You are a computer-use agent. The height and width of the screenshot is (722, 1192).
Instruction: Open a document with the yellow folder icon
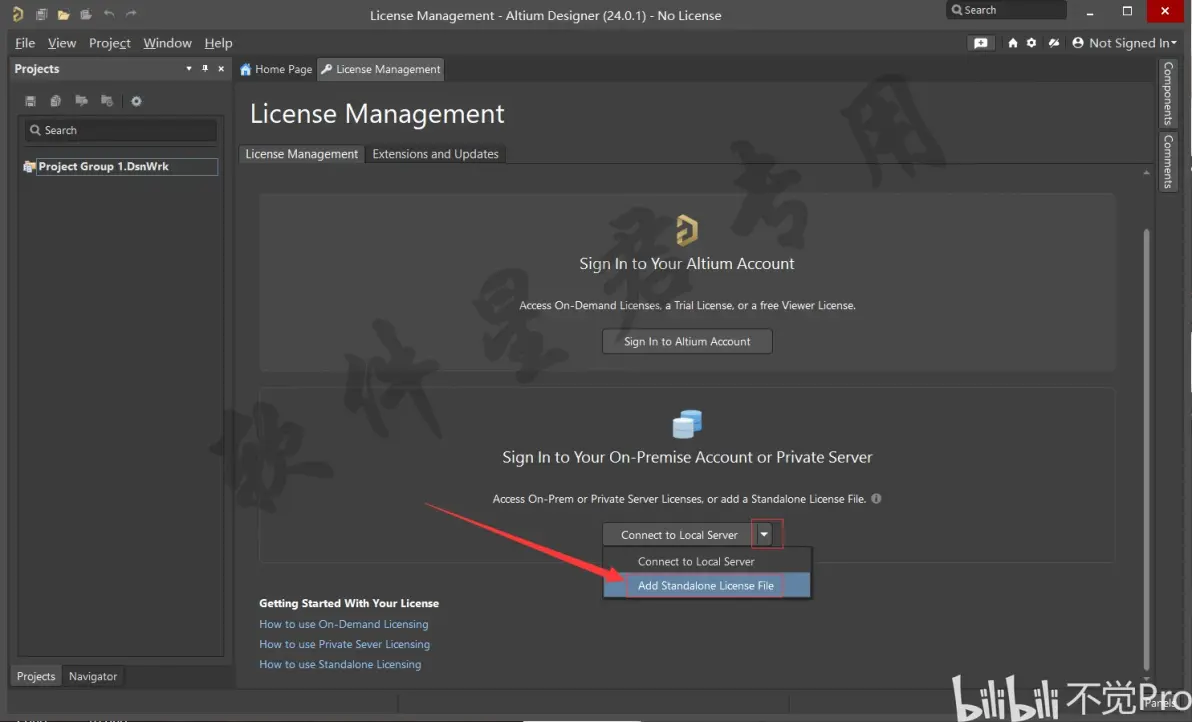[63, 14]
